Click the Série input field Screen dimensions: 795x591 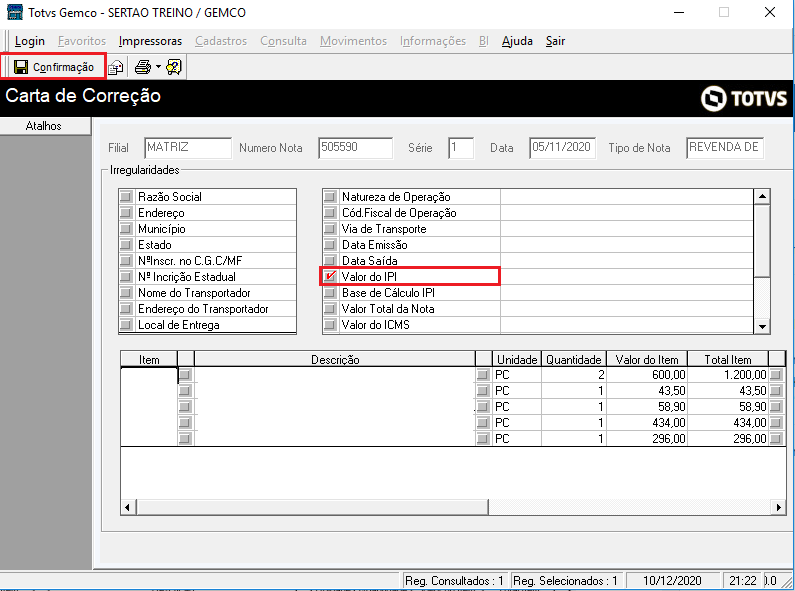click(x=461, y=147)
